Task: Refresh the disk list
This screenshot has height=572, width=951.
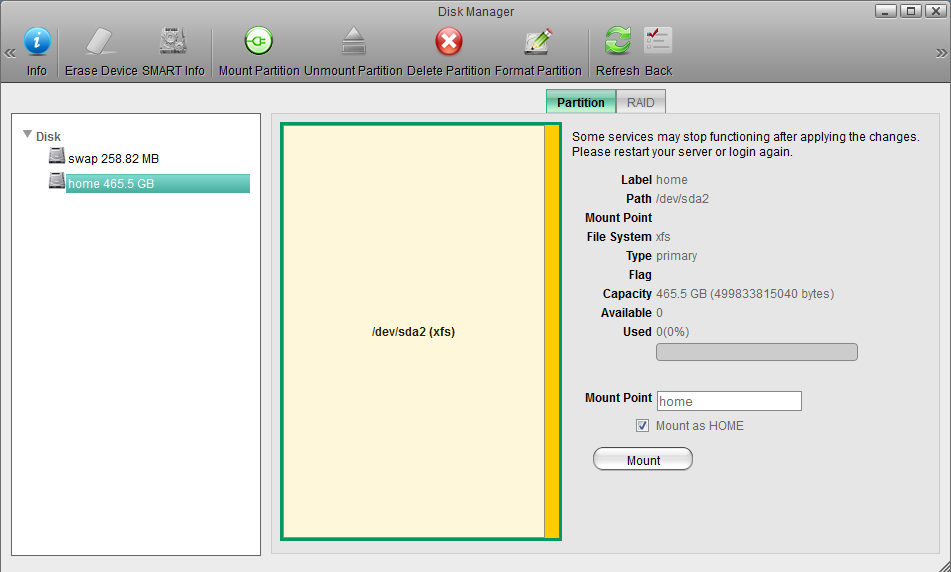Action: click(618, 42)
